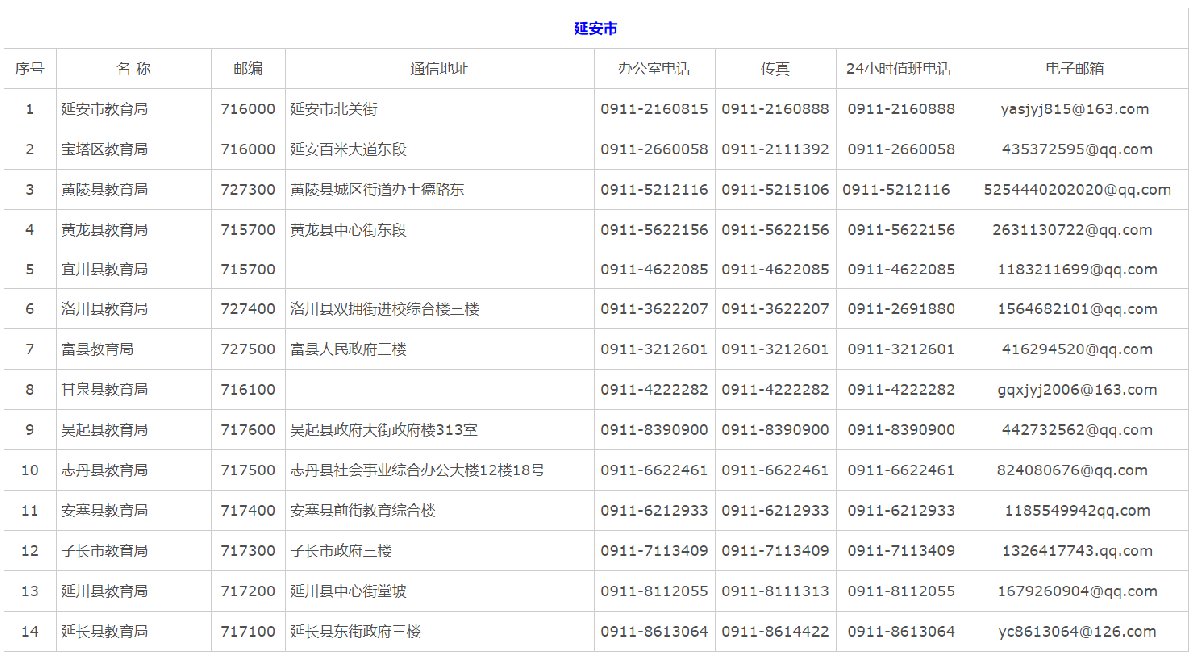Select the 延长县教育局 name cell
Image resolution: width=1200 pixels, height=662 pixels.
[x=104, y=632]
